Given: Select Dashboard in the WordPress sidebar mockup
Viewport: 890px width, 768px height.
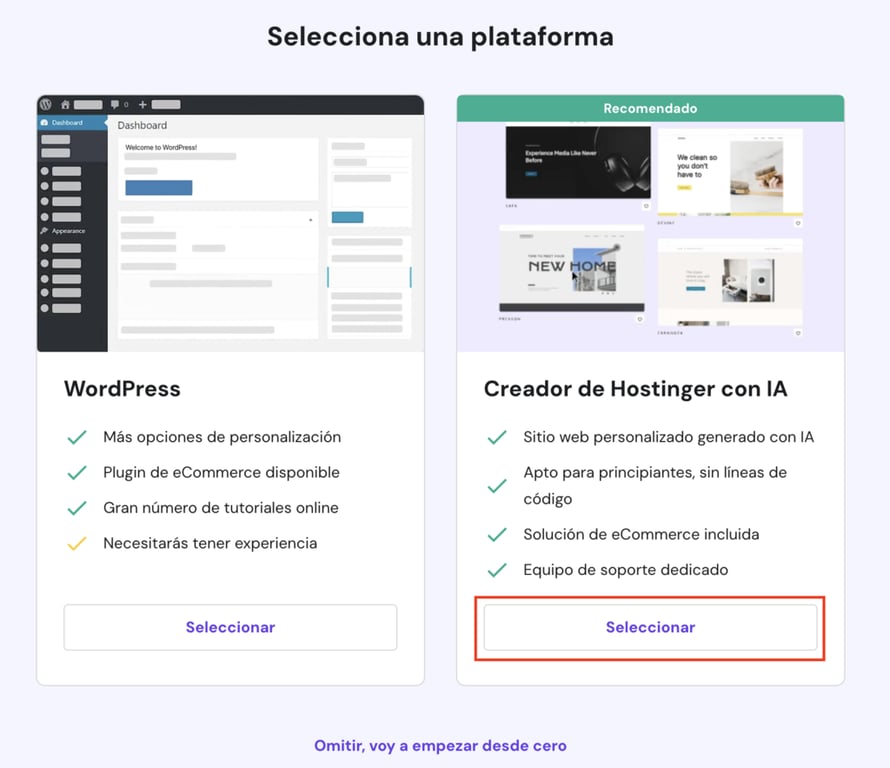Looking at the screenshot, I should pyautogui.click(x=65, y=122).
